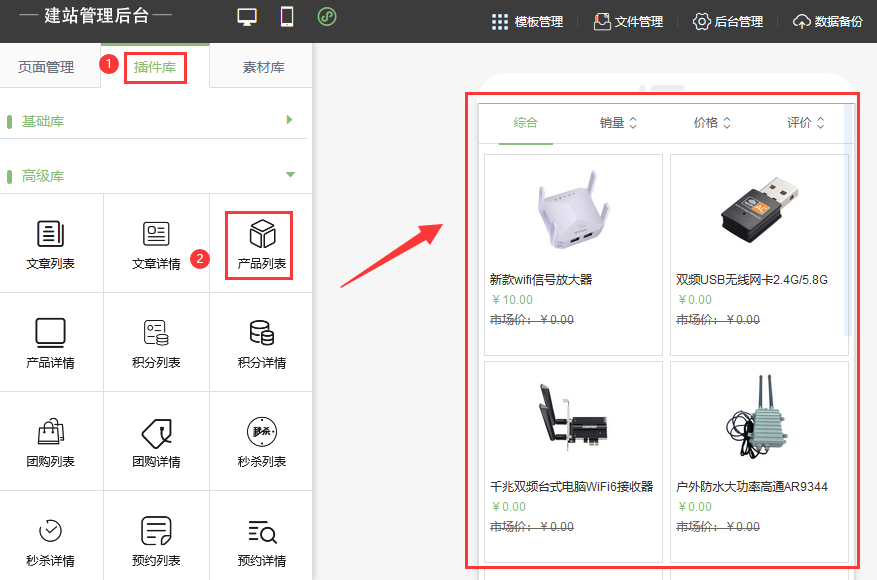Click the 千兆双频台式电脑WiFi6接收器 title
The image size is (877, 580).
tap(572, 487)
